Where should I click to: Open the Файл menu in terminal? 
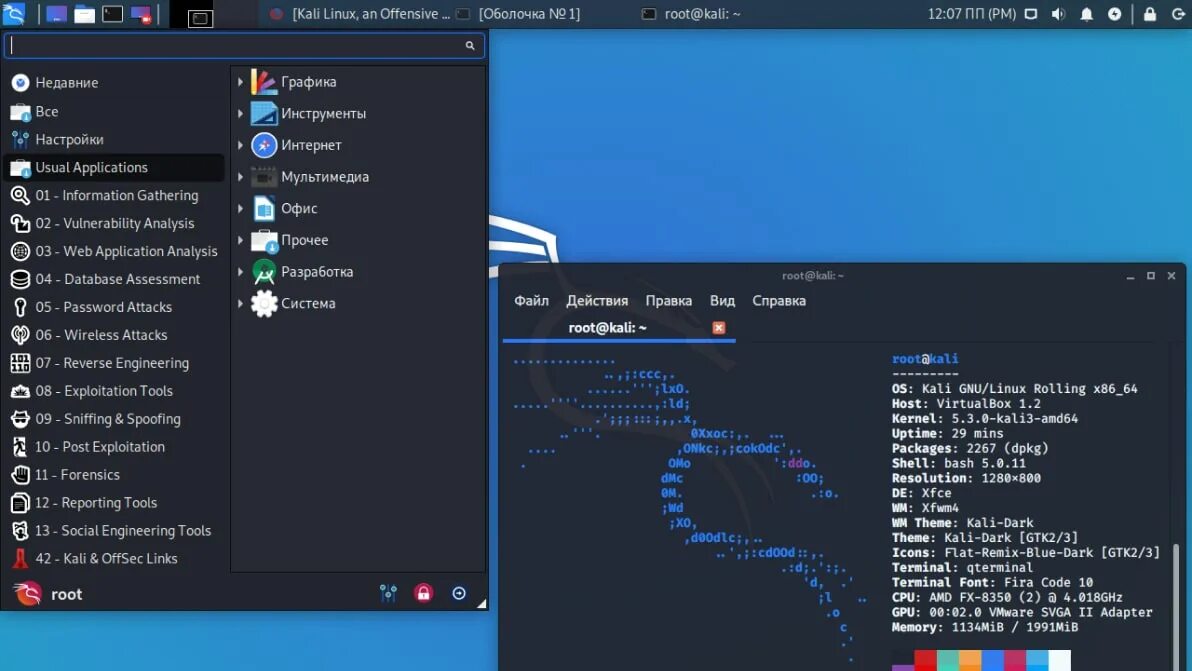531,301
